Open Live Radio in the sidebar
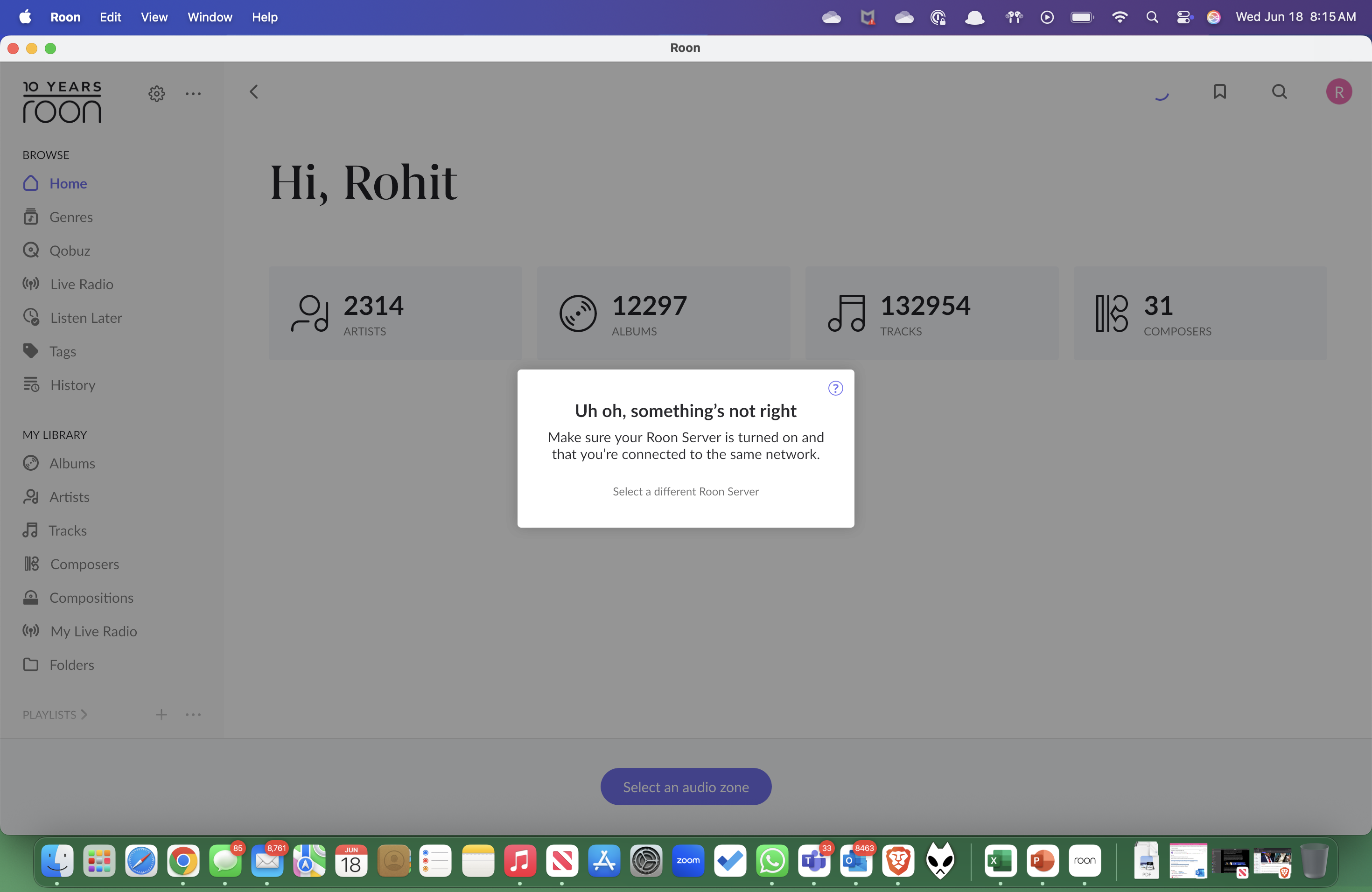Screen dimensions: 1372x892 pyautogui.click(x=81, y=284)
